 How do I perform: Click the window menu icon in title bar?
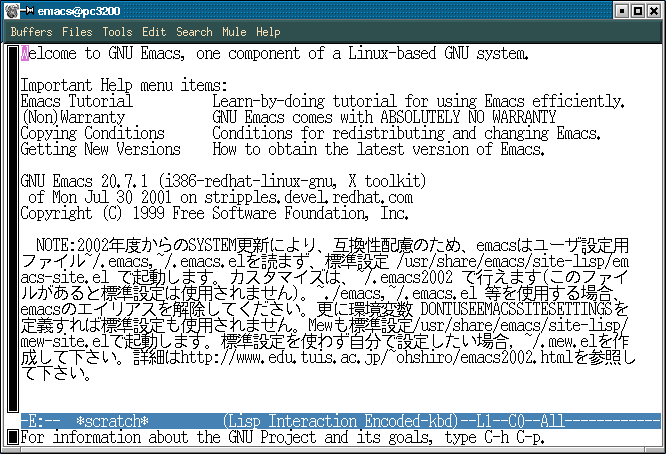[12, 11]
